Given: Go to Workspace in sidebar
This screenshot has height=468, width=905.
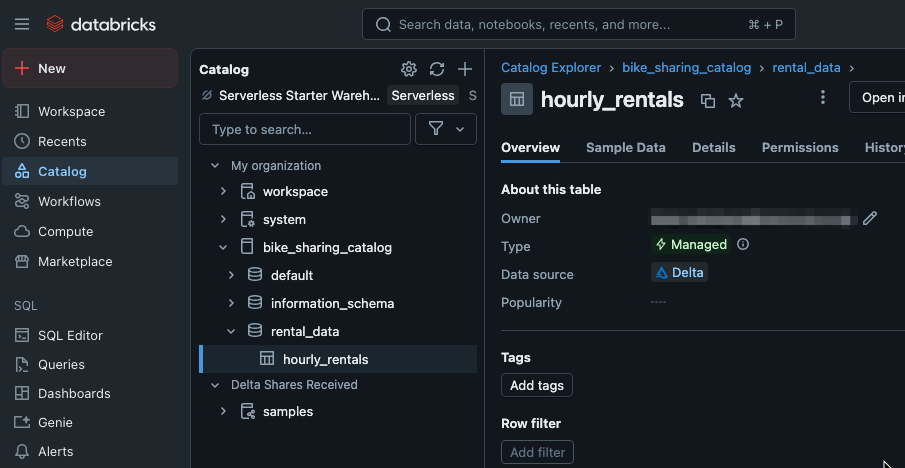Looking at the screenshot, I should (90, 111).
